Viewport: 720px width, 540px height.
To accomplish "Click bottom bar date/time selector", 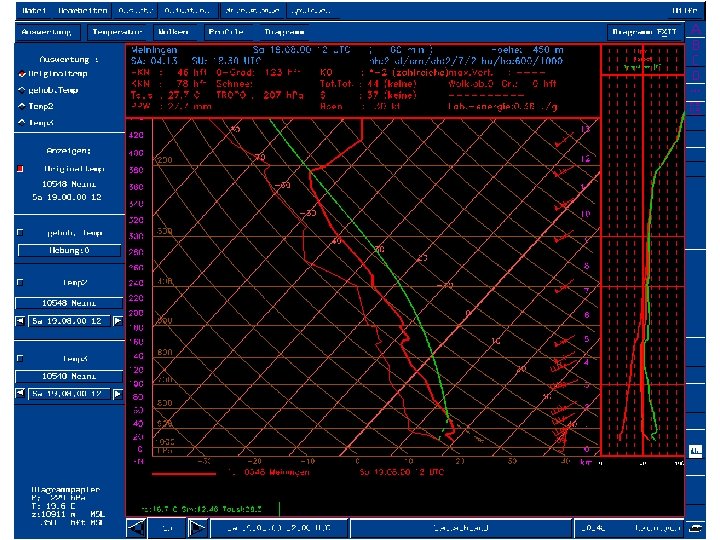I will click(279, 528).
